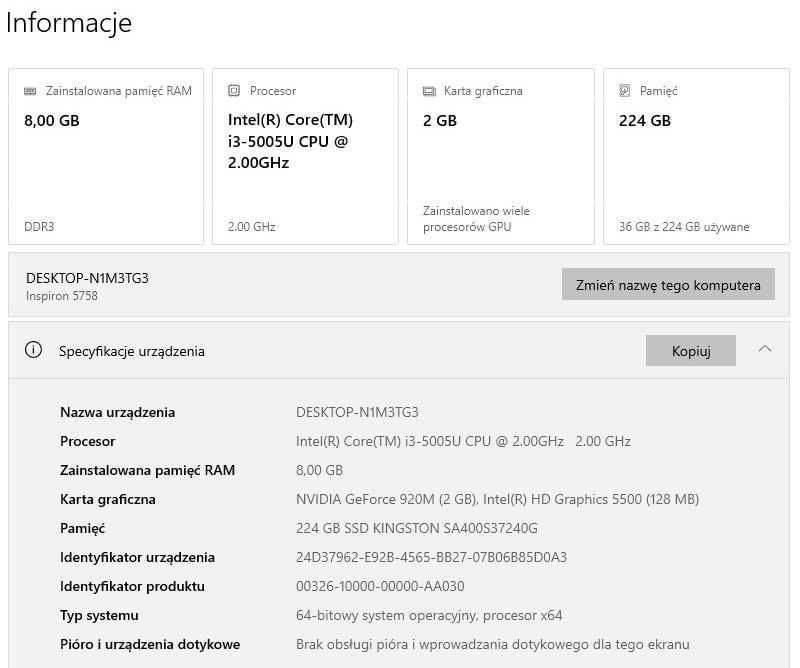The height and width of the screenshot is (668, 800).
Task: Click the Specyfikacje urządzenia header
Action: point(132,351)
